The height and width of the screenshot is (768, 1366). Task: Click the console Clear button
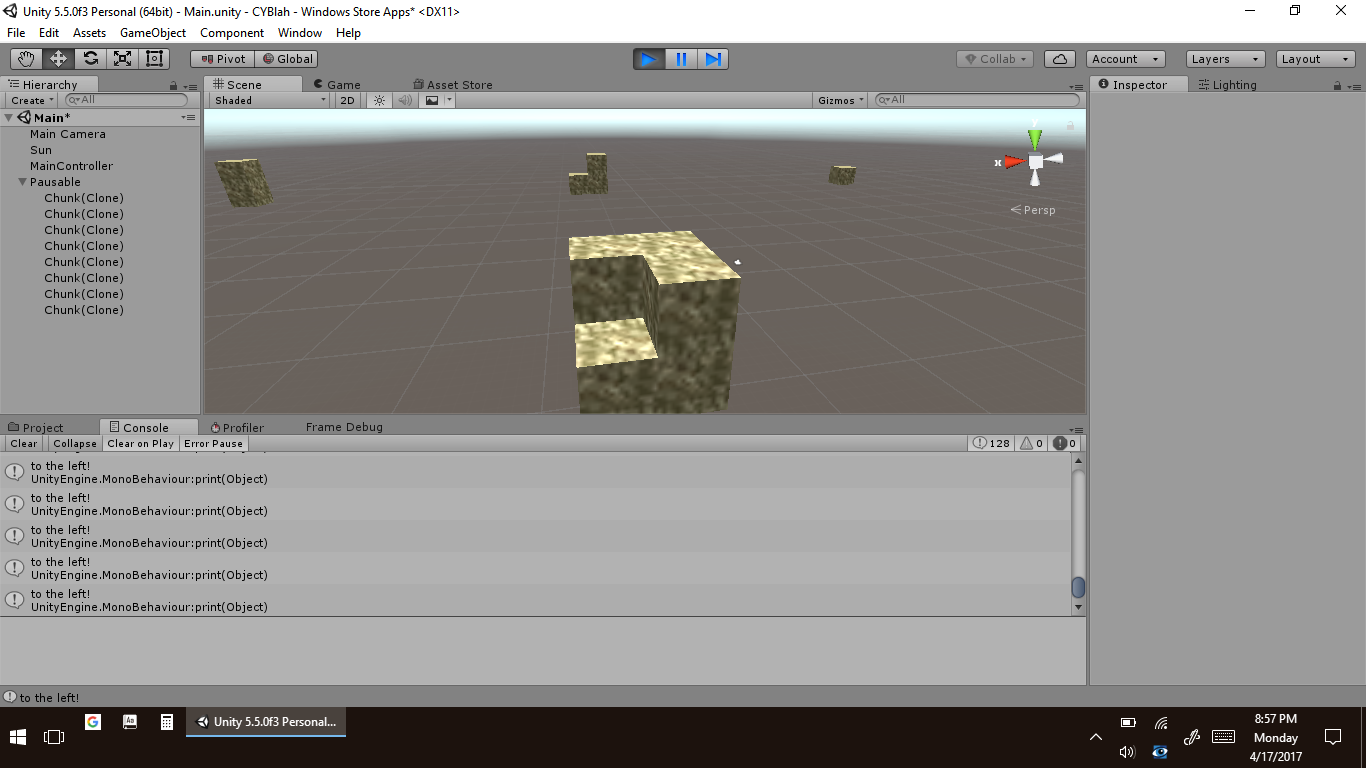pos(23,443)
